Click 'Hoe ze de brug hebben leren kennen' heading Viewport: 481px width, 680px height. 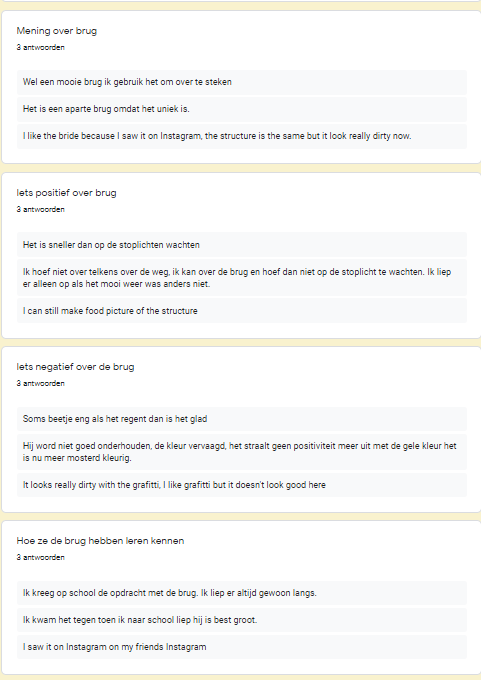(x=100, y=540)
